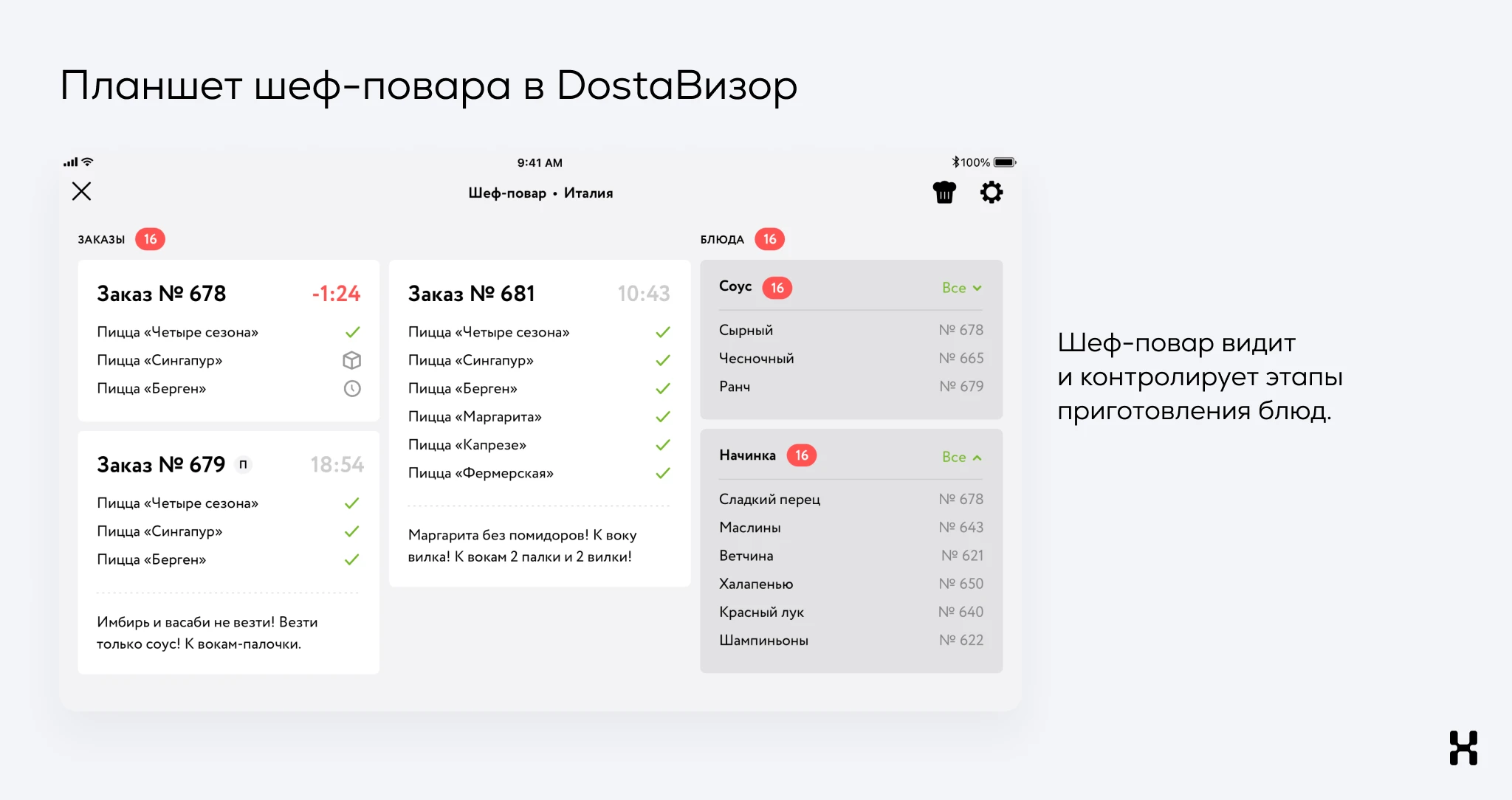The image size is (1512, 800).
Task: Click clock icon next to Берген in order 678
Action: tap(352, 388)
